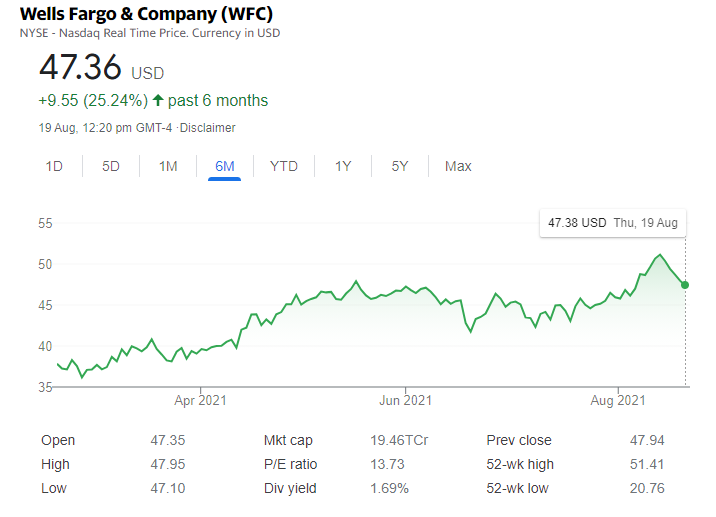This screenshot has height=517, width=716.
Task: Click the 47.36 current price value
Action: (x=80, y=67)
